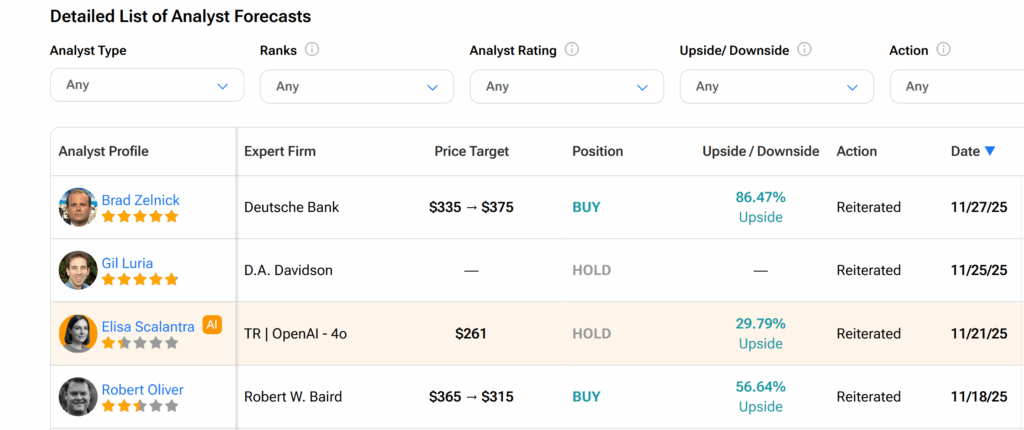Click the AI badge beside Elisa Scalantra
This screenshot has width=1024, height=430.
[212, 324]
